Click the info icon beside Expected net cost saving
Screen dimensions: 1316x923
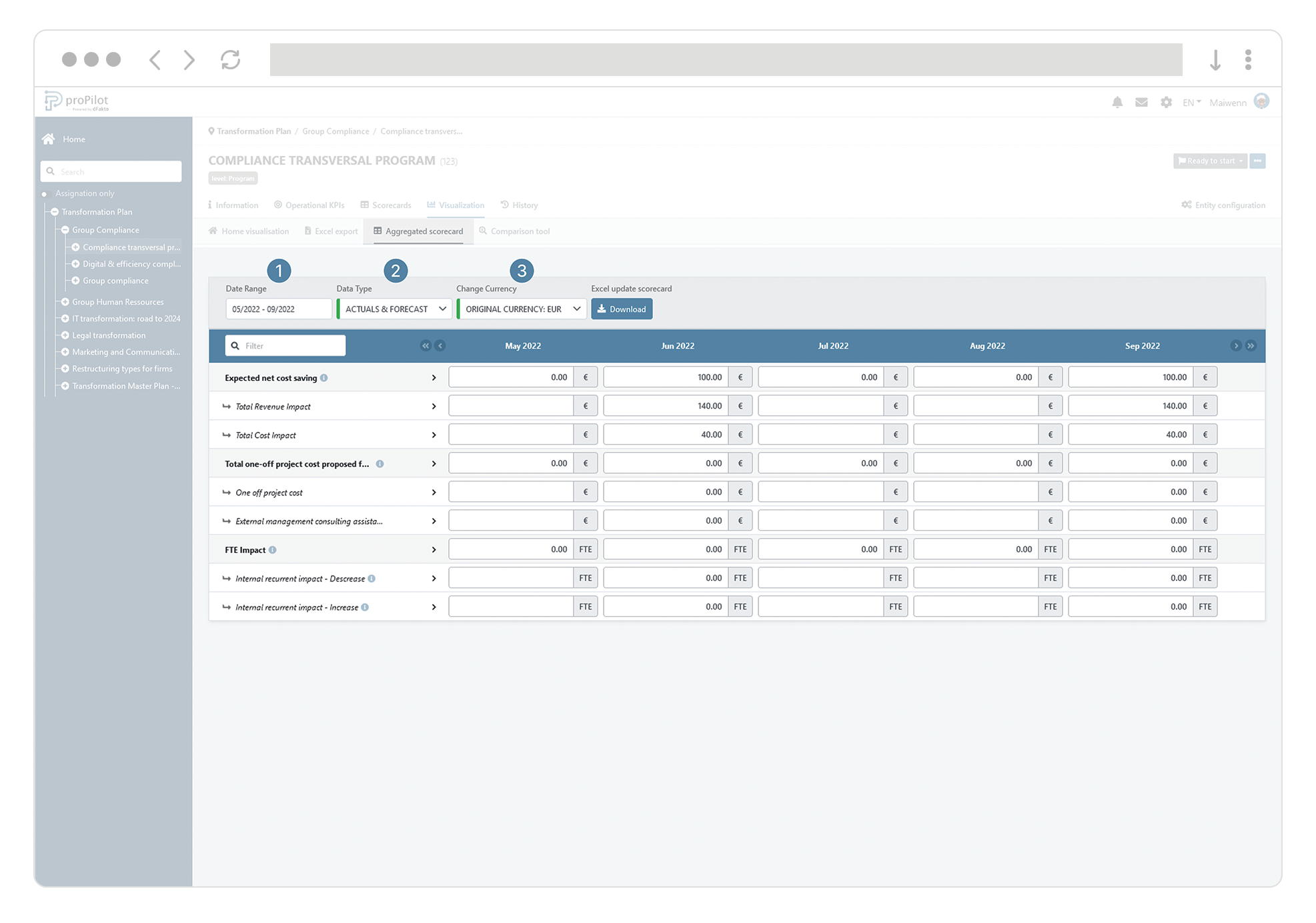click(324, 378)
